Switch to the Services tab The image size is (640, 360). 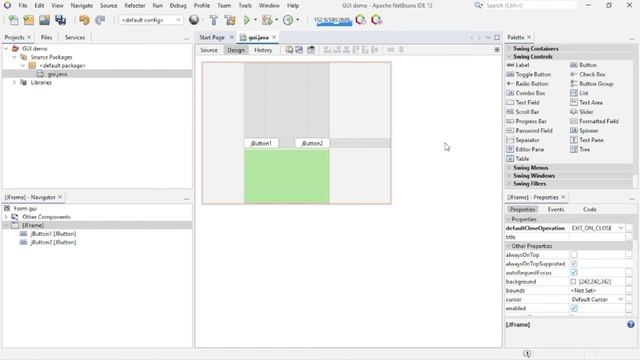tap(75, 37)
